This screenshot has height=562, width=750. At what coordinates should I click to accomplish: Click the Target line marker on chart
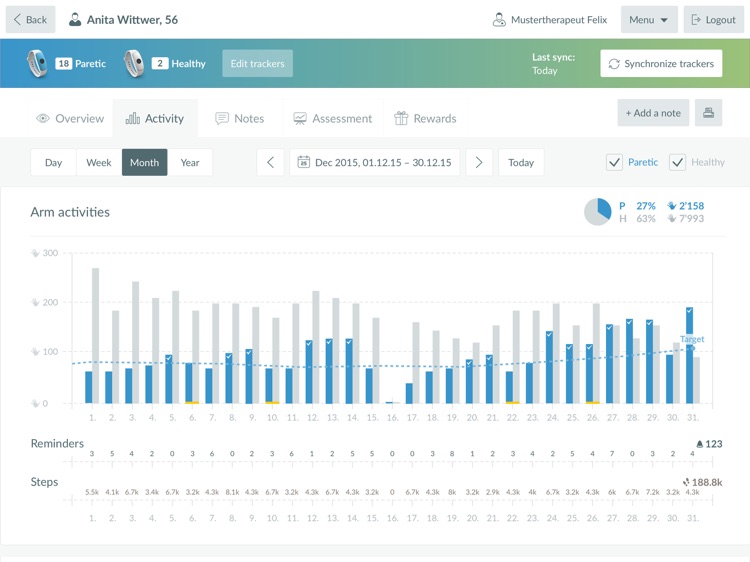692,340
